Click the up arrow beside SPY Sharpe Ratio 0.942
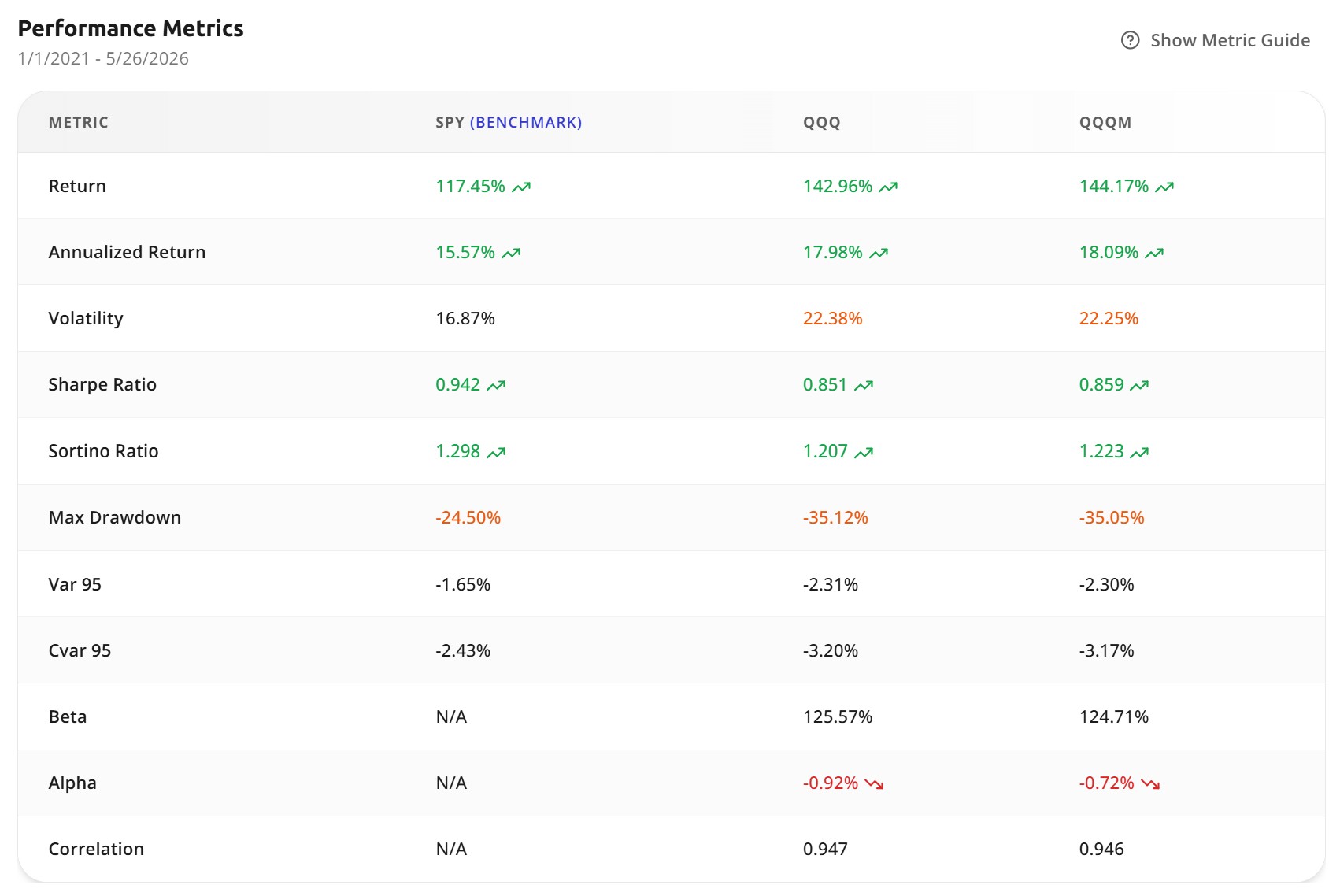This screenshot has width=1340, height=896. (496, 385)
